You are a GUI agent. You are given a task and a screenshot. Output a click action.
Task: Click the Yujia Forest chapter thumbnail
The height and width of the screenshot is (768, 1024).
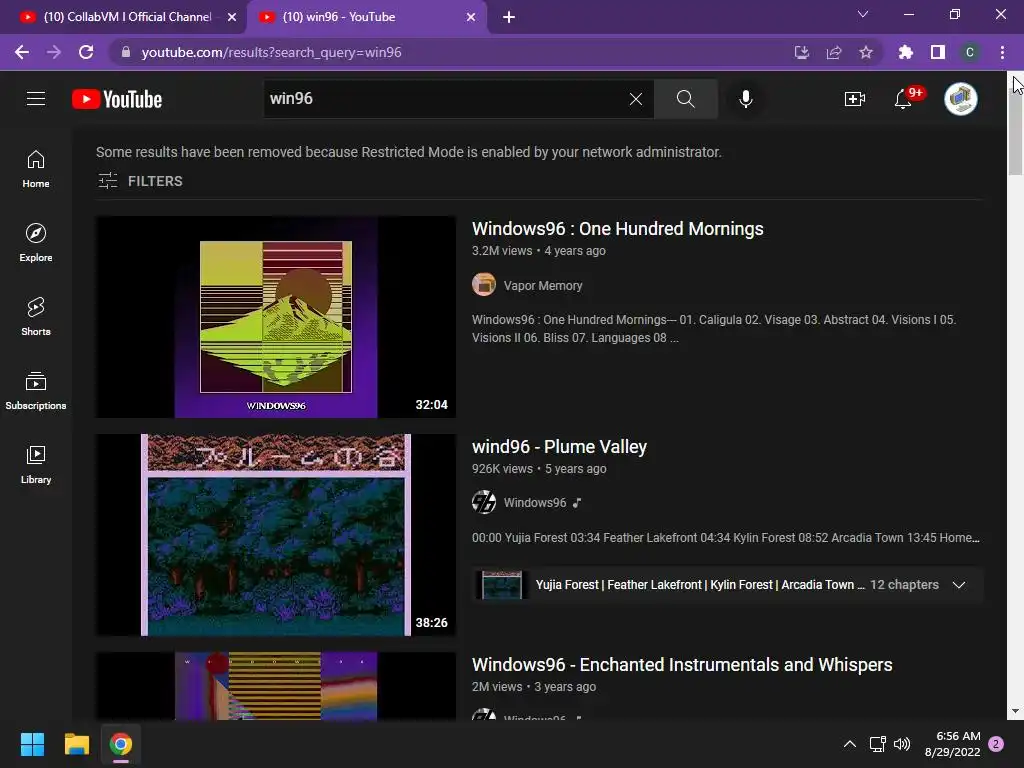(502, 584)
